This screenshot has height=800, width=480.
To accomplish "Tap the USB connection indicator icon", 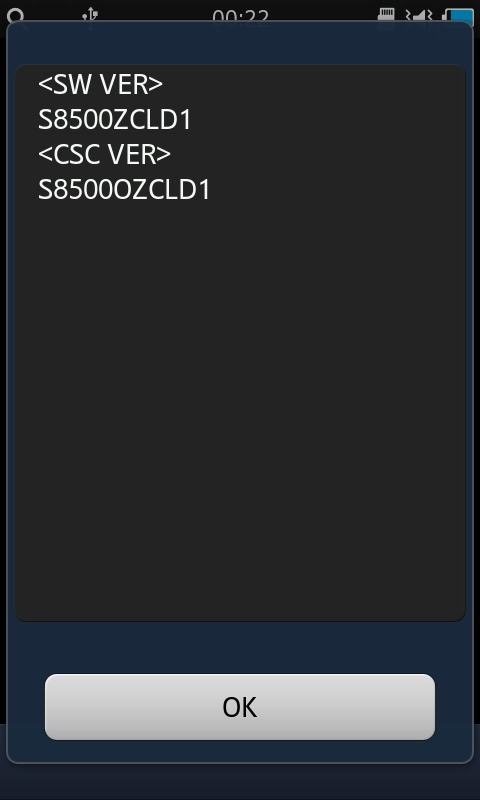I will tap(90, 15).
